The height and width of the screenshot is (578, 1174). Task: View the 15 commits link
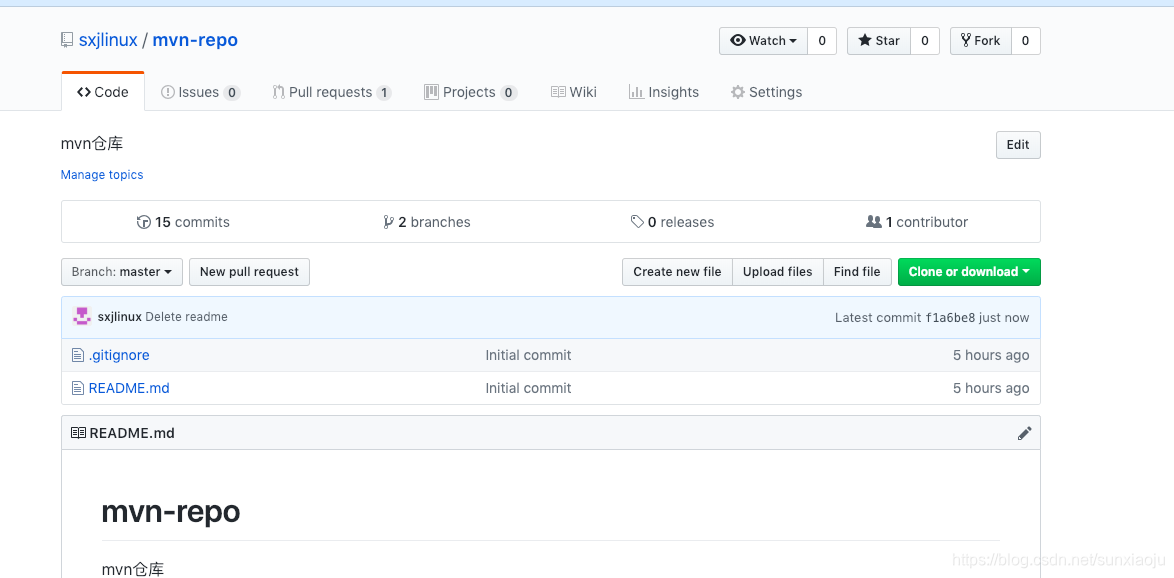click(183, 222)
